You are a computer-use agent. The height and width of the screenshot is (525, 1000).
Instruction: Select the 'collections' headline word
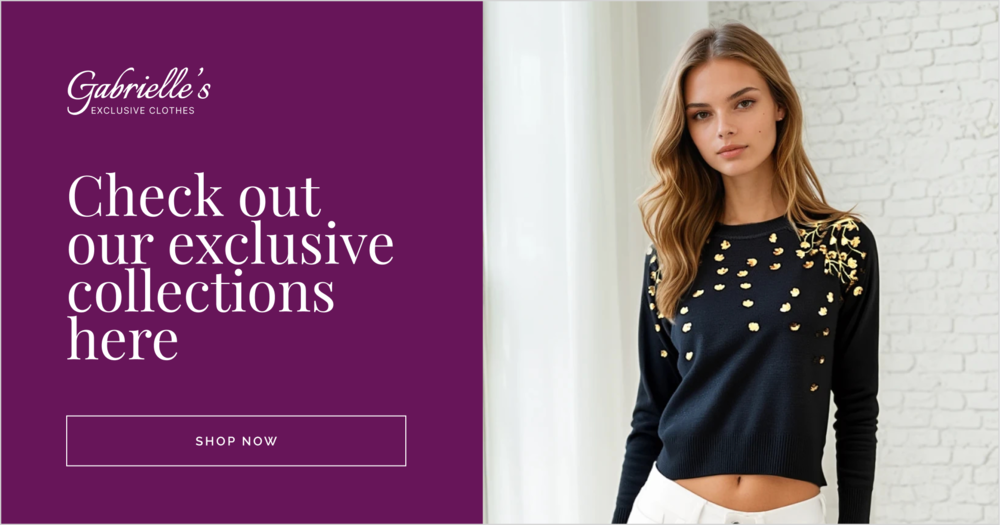click(x=201, y=291)
